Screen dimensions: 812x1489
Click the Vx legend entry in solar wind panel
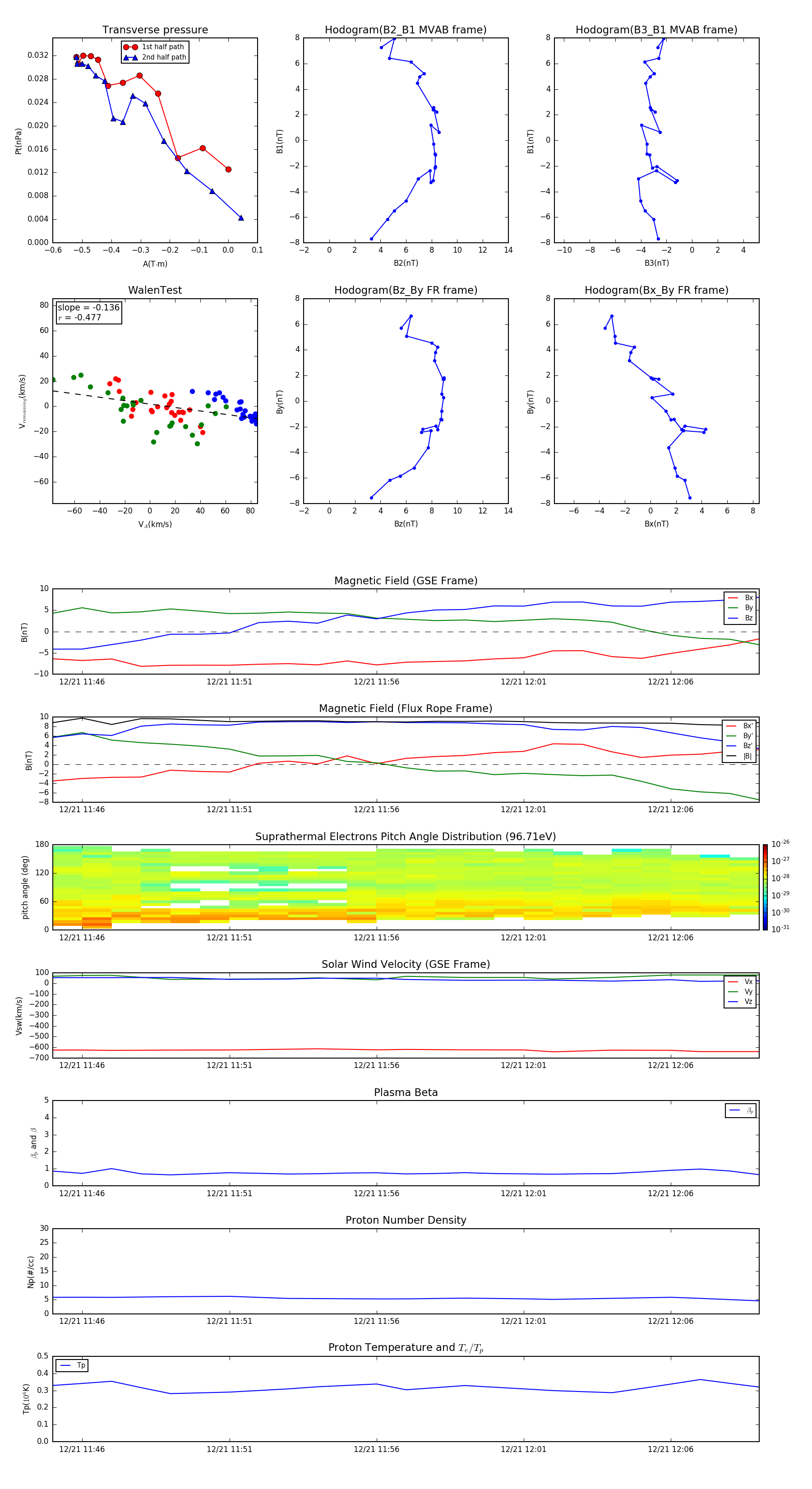pos(740,982)
